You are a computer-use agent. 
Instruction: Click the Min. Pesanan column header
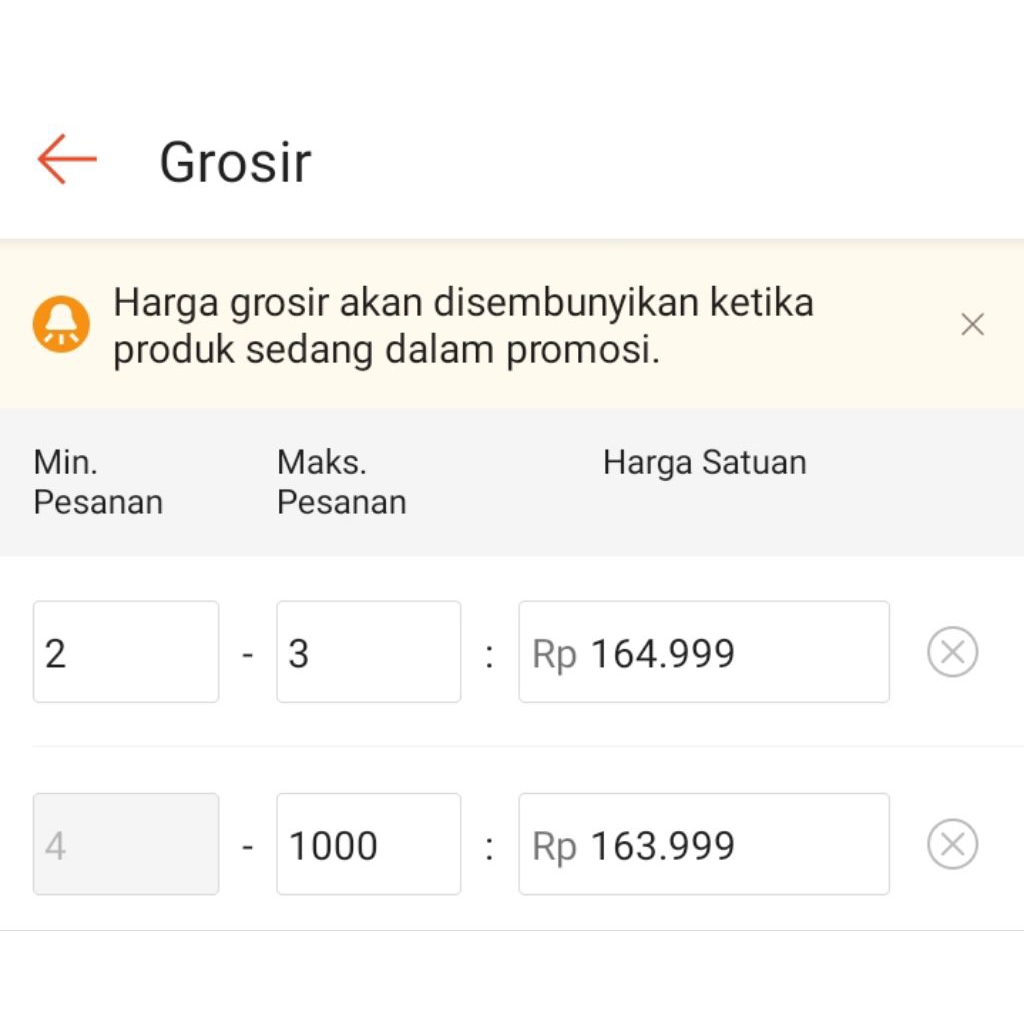pyautogui.click(x=98, y=482)
